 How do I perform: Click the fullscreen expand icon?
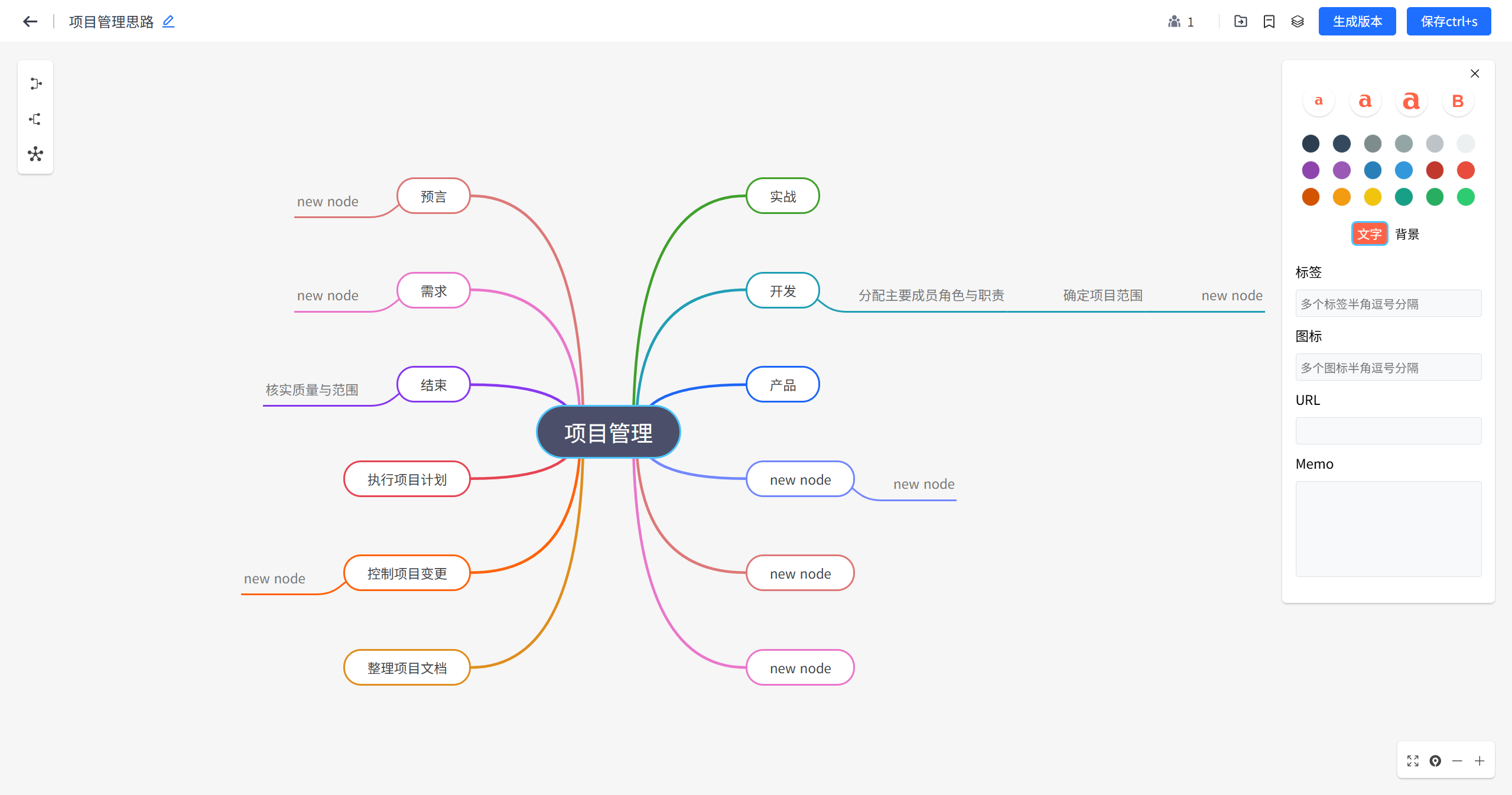click(1413, 761)
